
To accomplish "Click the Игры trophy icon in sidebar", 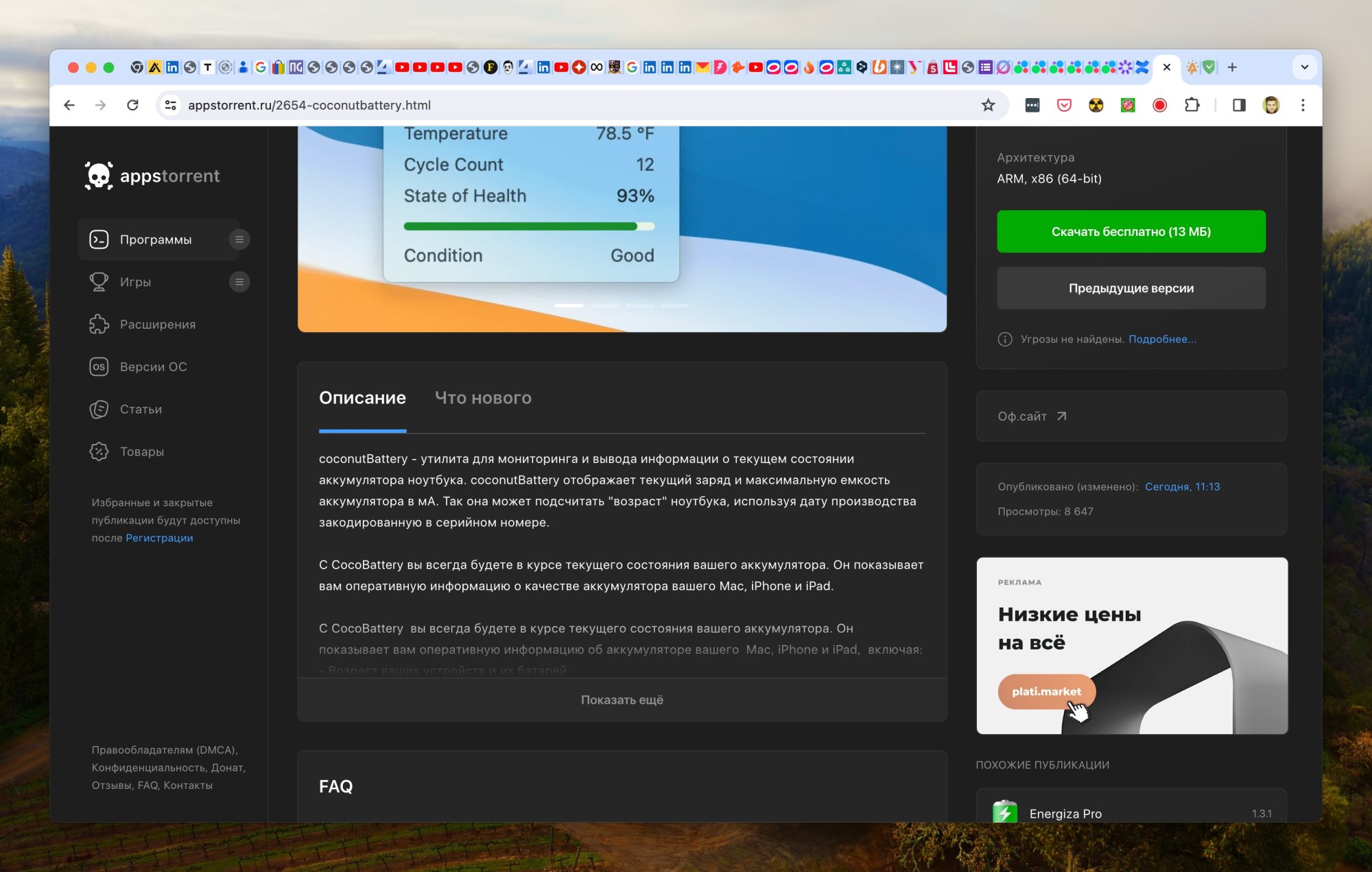I will click(x=99, y=282).
